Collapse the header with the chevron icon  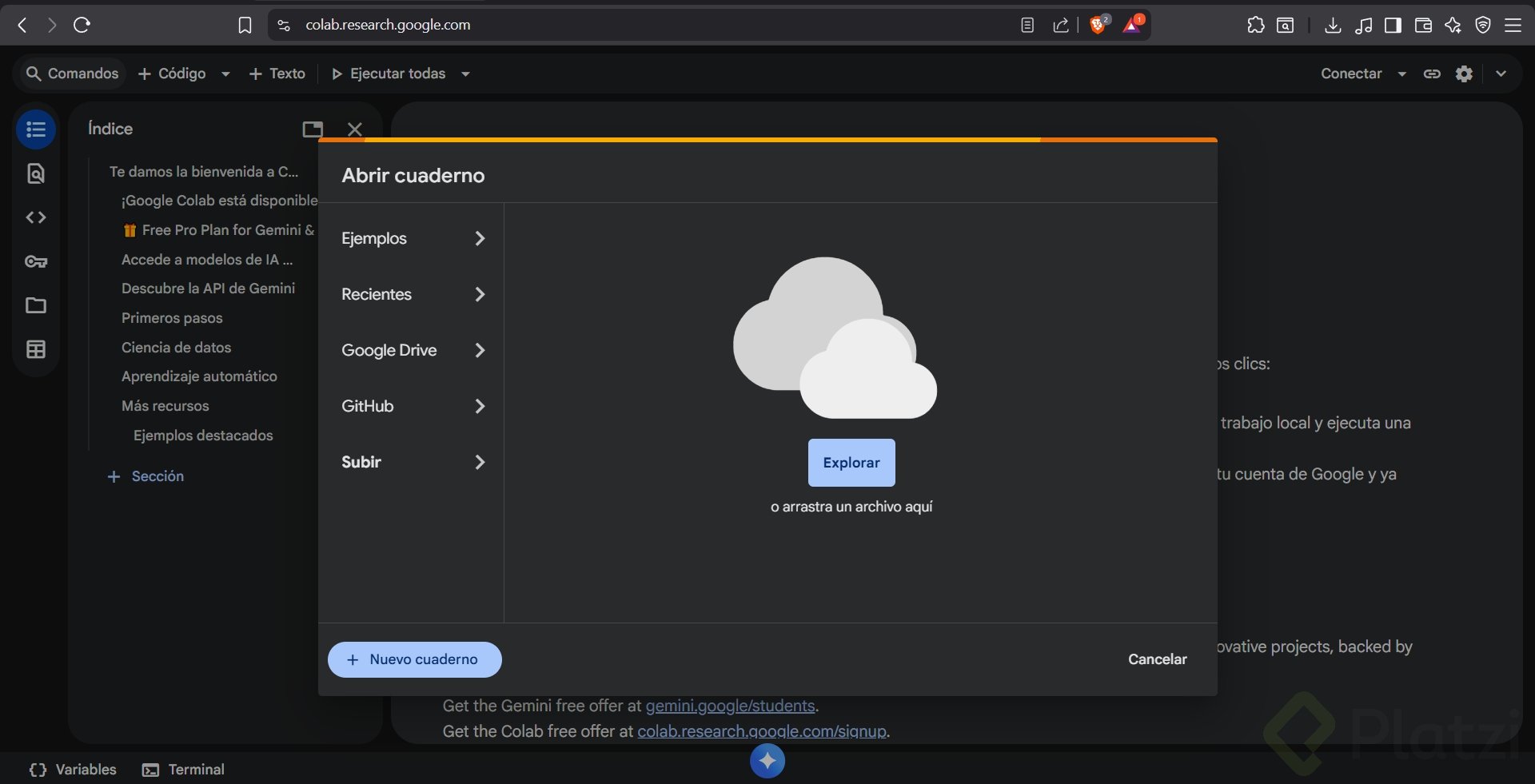(x=1501, y=74)
